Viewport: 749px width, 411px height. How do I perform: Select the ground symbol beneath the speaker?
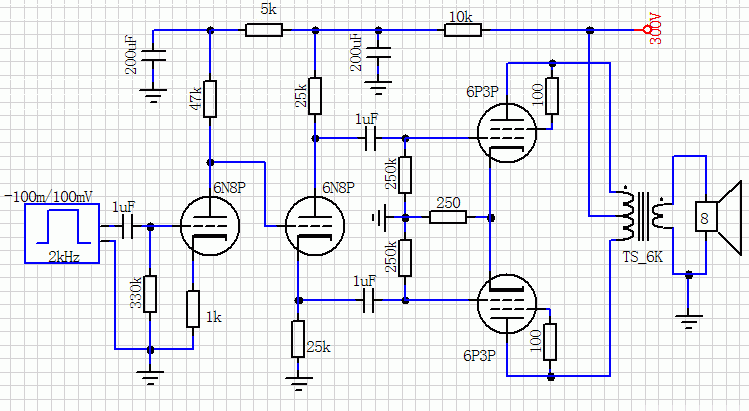(688, 321)
